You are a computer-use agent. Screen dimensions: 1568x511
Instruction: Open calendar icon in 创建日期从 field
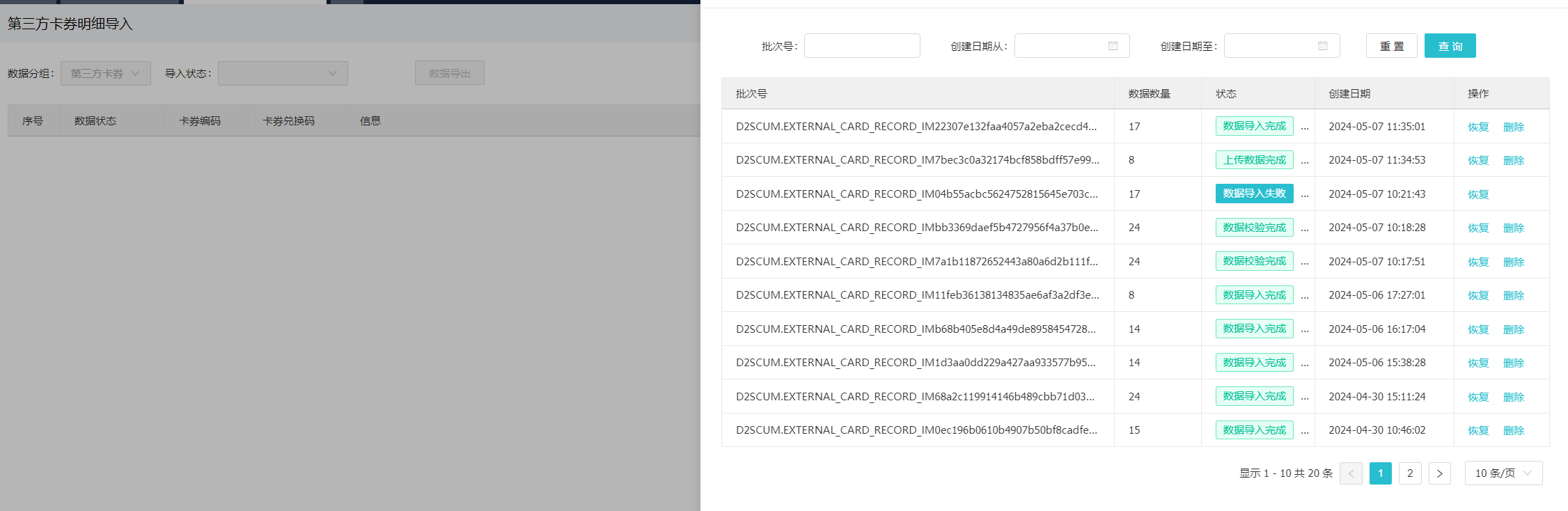(1113, 46)
